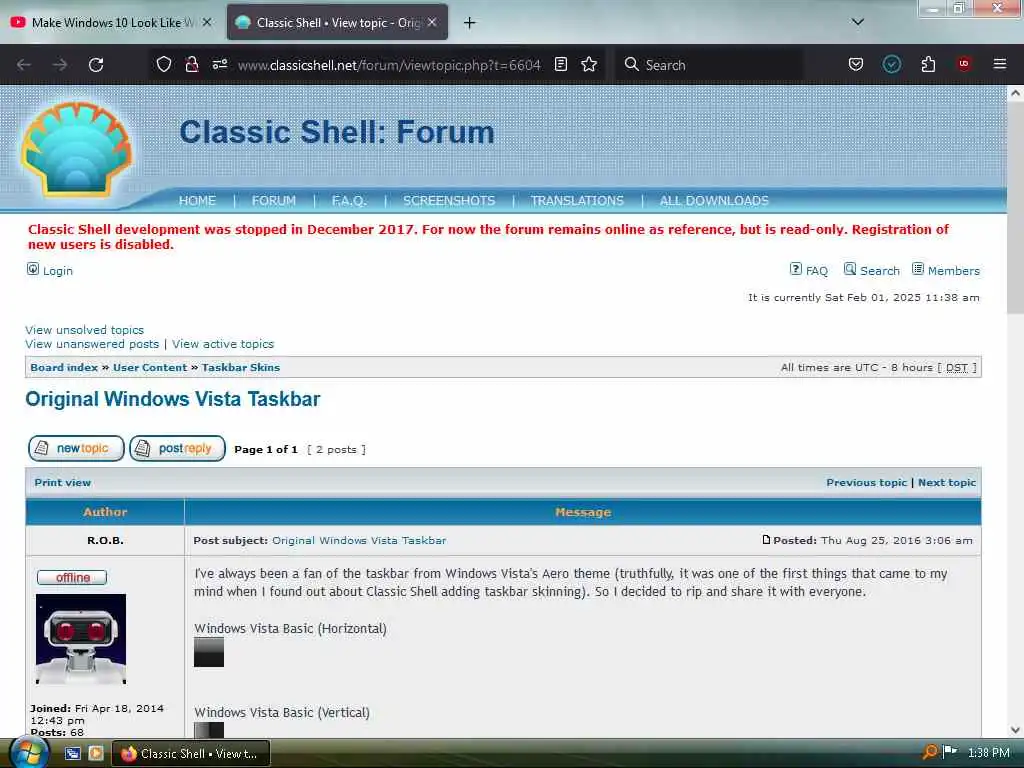The image size is (1024, 768).
Task: Open site permissions icon in address bar
Action: point(220,65)
